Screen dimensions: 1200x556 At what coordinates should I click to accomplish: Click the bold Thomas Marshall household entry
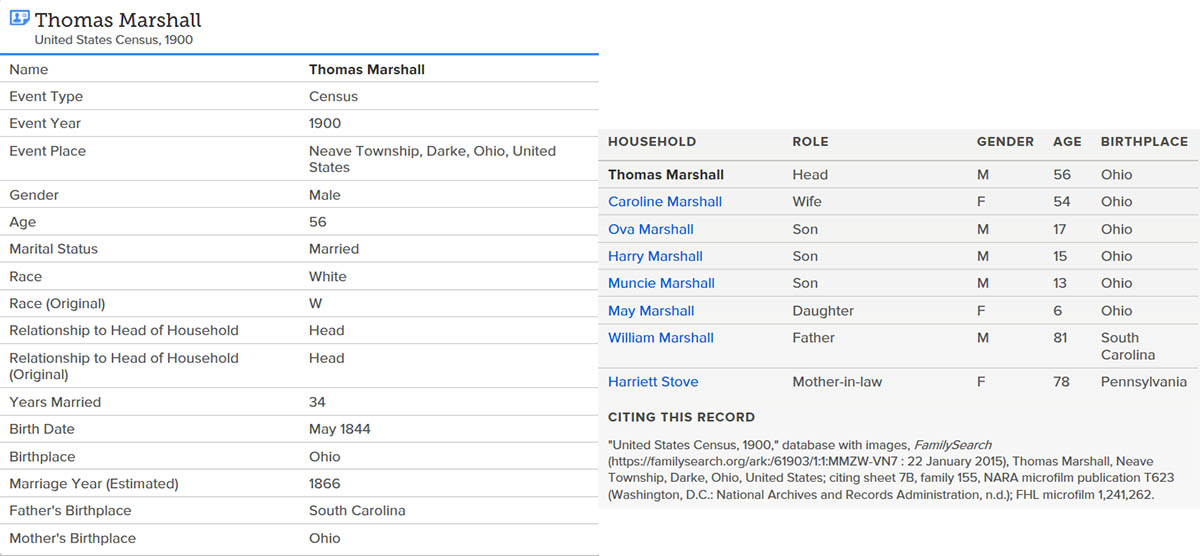click(x=666, y=174)
